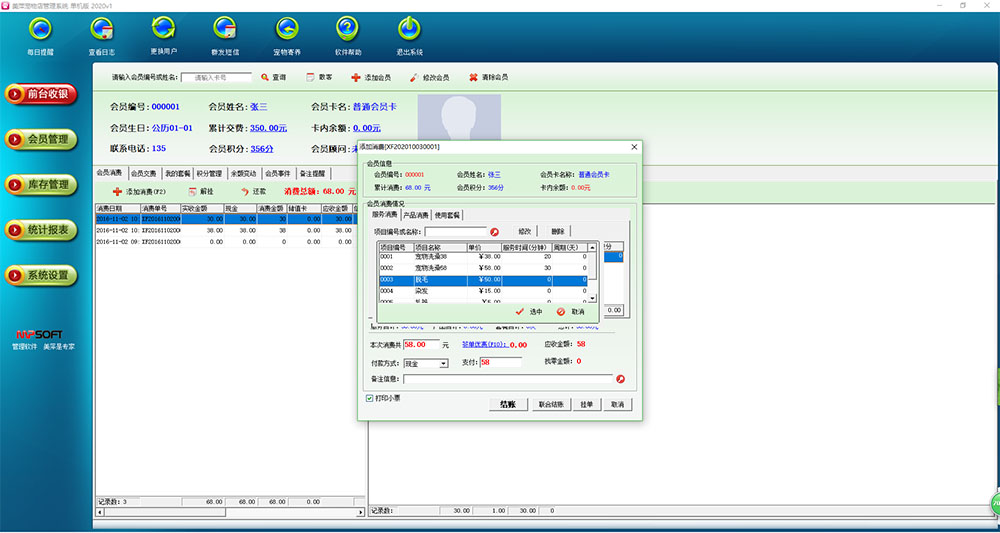Click the 支付 payment amount field
1000x533 pixels.
click(x=499, y=362)
